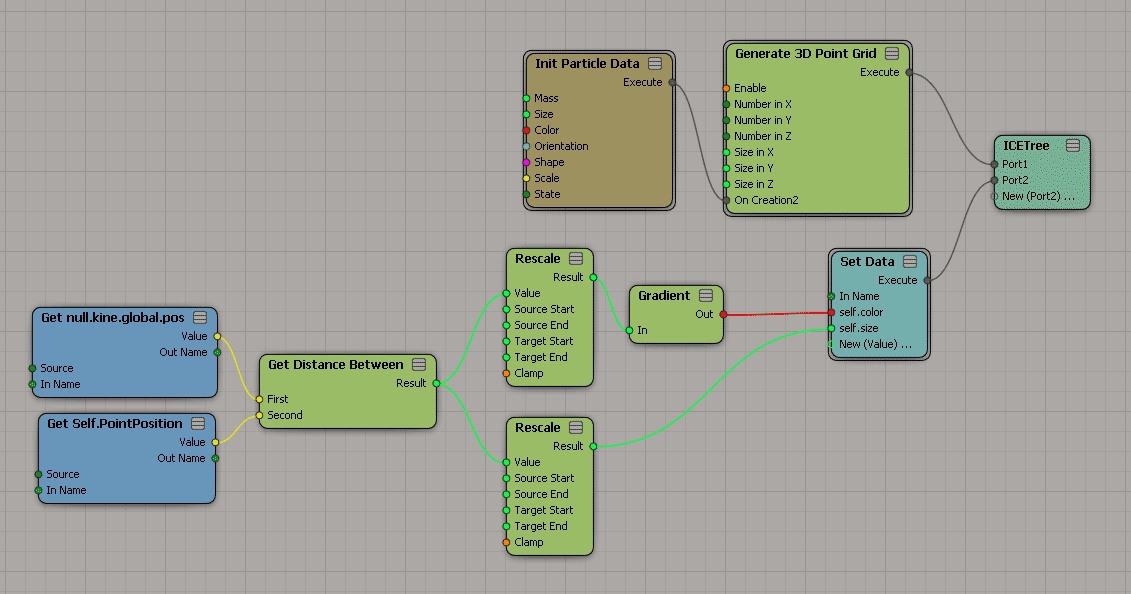The image size is (1131, 594).
Task: Click Init Particle Data Execute output port
Action: pos(672,82)
